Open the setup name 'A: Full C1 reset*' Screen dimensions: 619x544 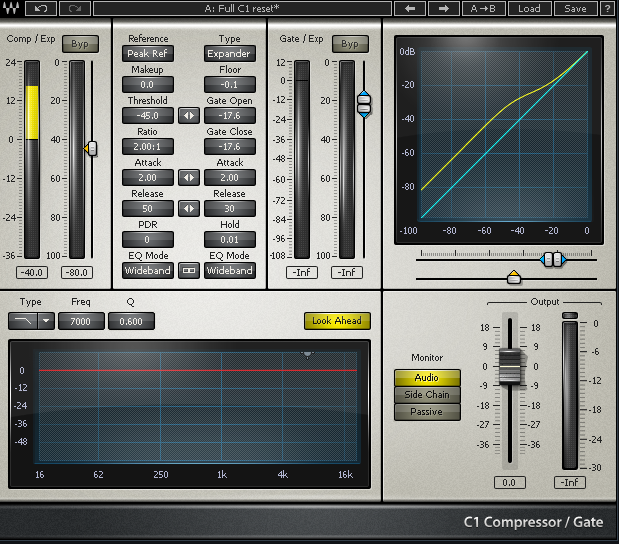(x=242, y=8)
